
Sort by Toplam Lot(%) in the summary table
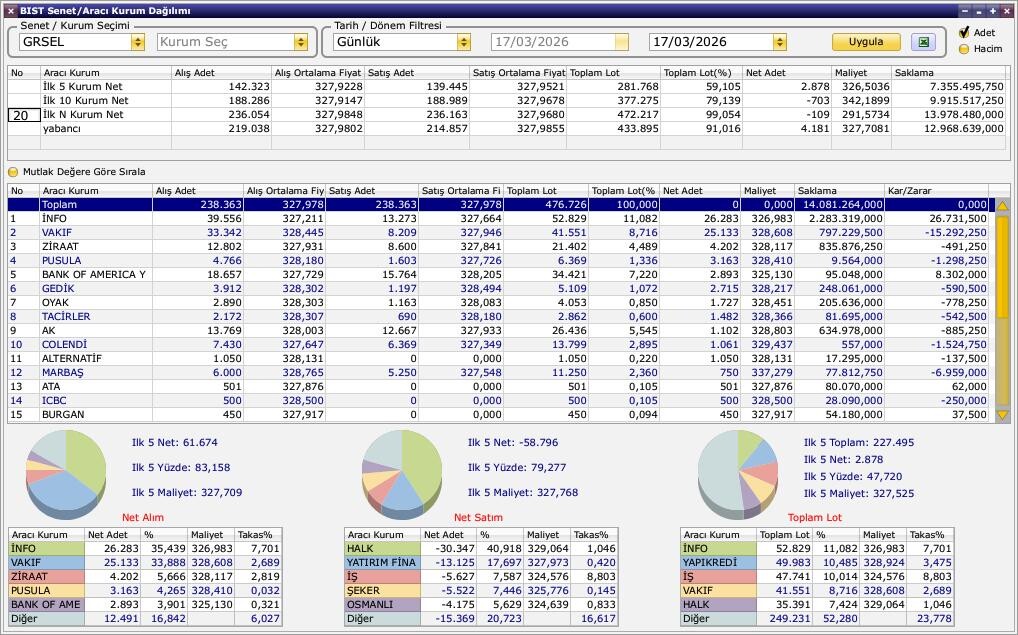click(700, 73)
